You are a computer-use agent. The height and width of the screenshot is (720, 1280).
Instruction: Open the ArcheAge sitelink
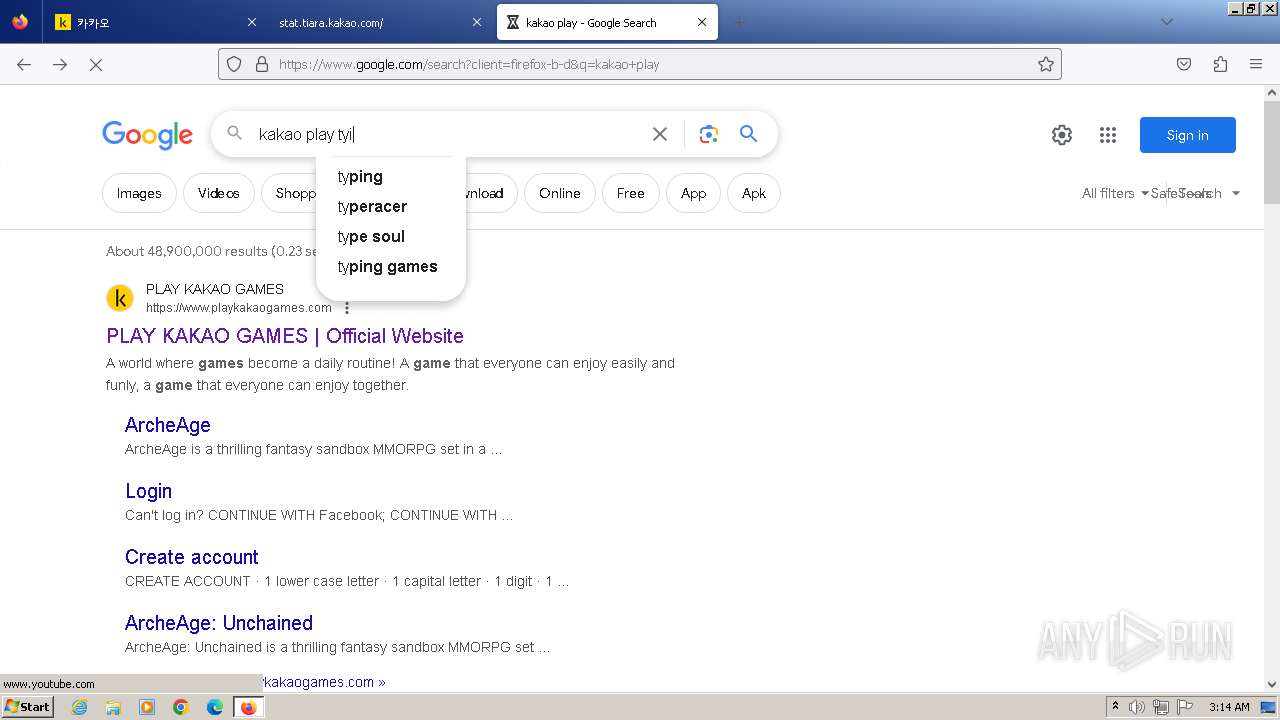coord(168,425)
